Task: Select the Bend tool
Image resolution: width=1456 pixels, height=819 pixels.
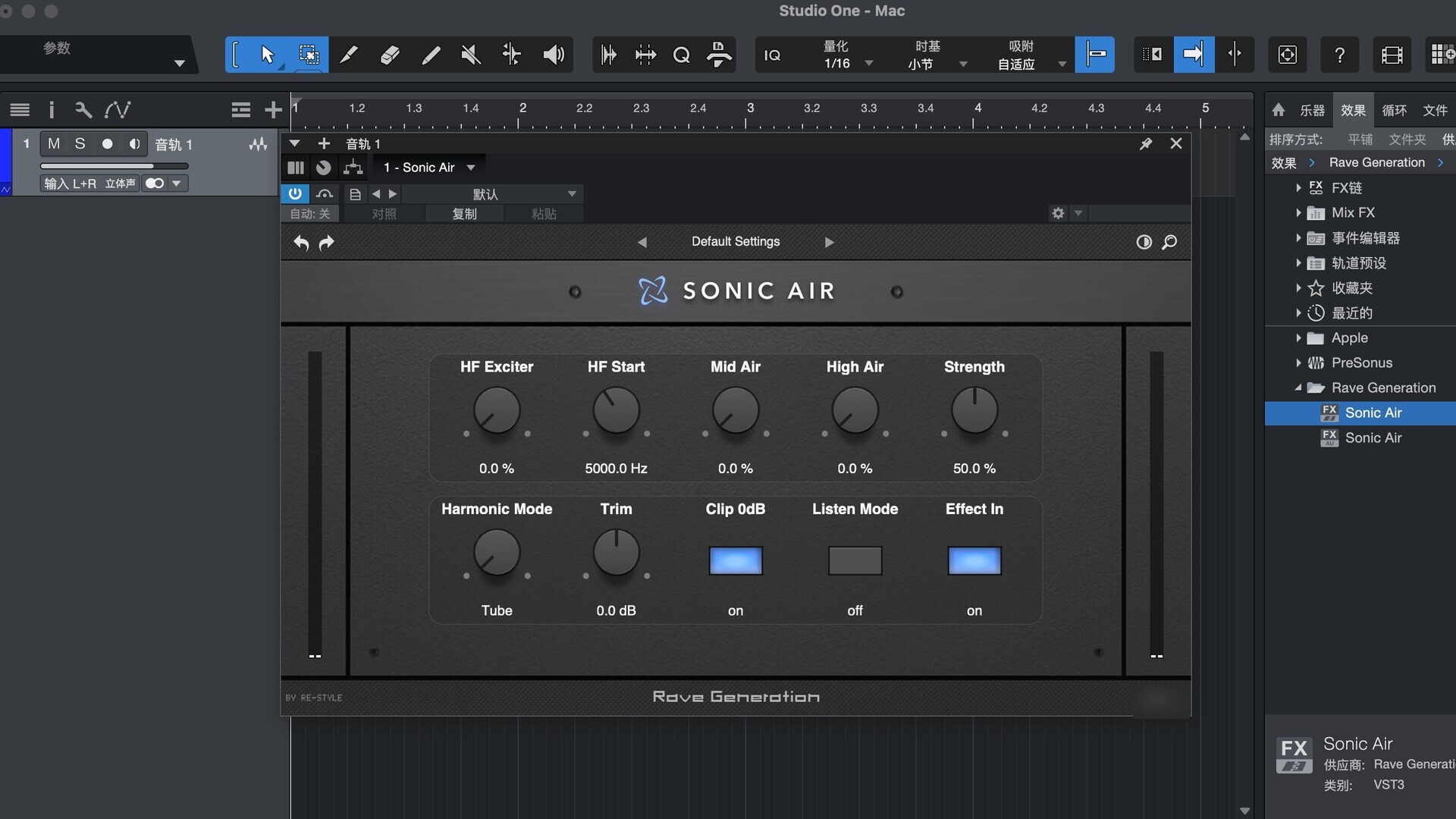Action: click(512, 55)
